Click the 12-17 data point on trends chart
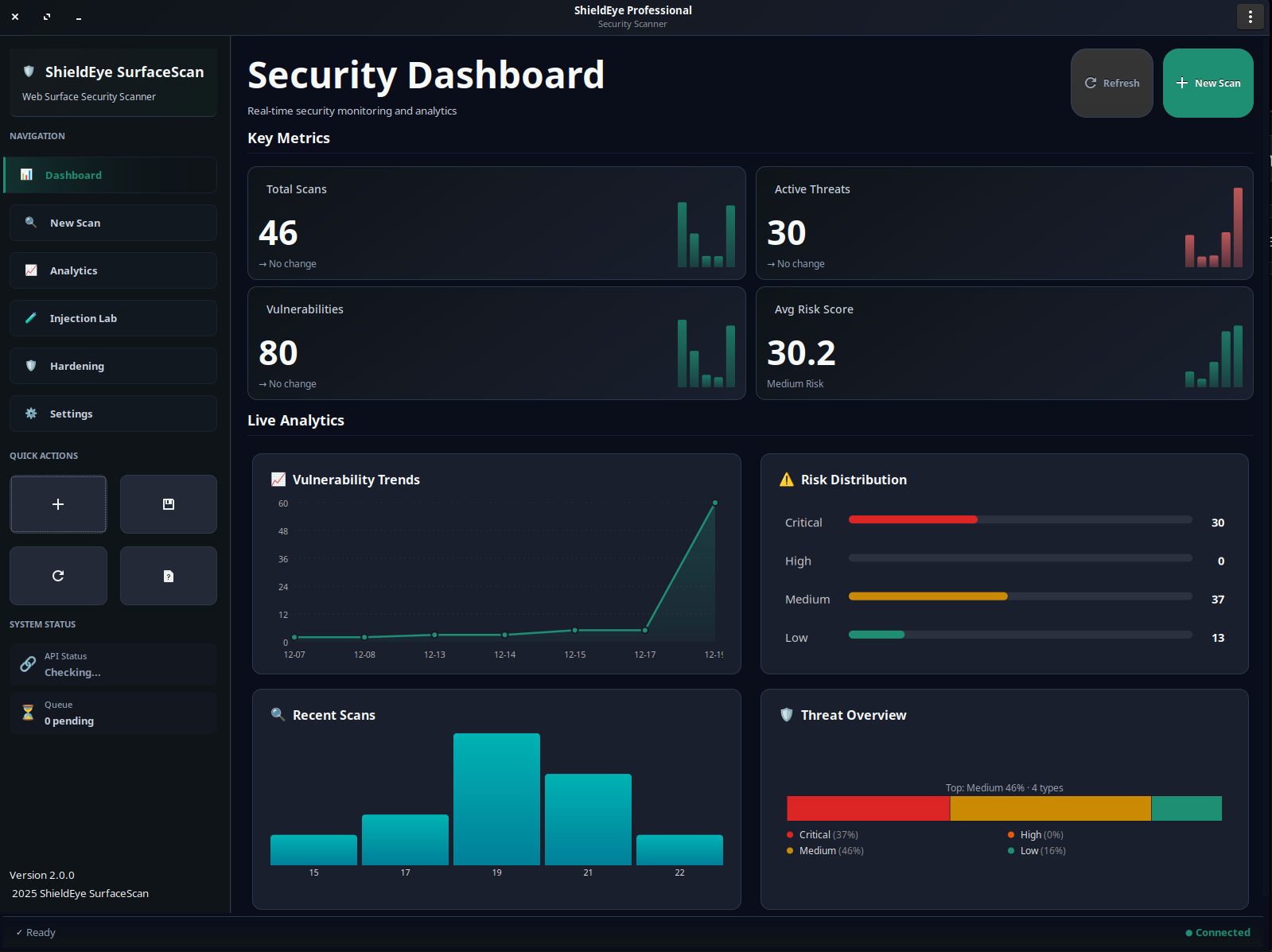The width and height of the screenshot is (1272, 952). pos(645,630)
